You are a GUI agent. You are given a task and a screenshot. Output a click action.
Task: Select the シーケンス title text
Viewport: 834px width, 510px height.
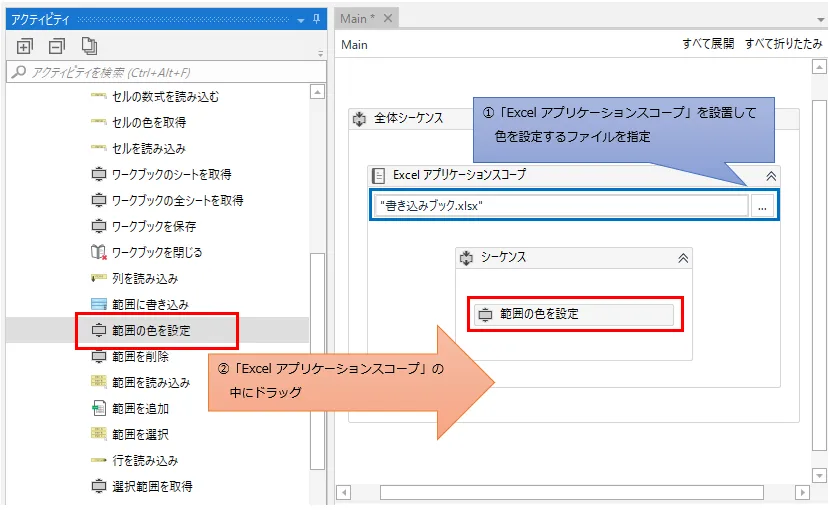(503, 257)
